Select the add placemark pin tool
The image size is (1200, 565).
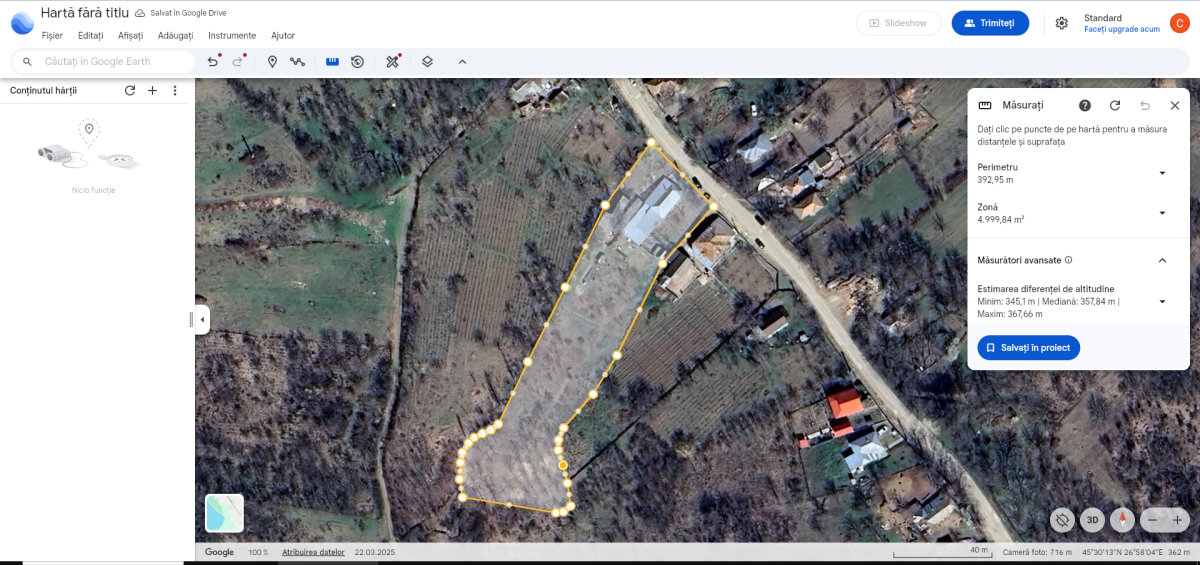(272, 61)
